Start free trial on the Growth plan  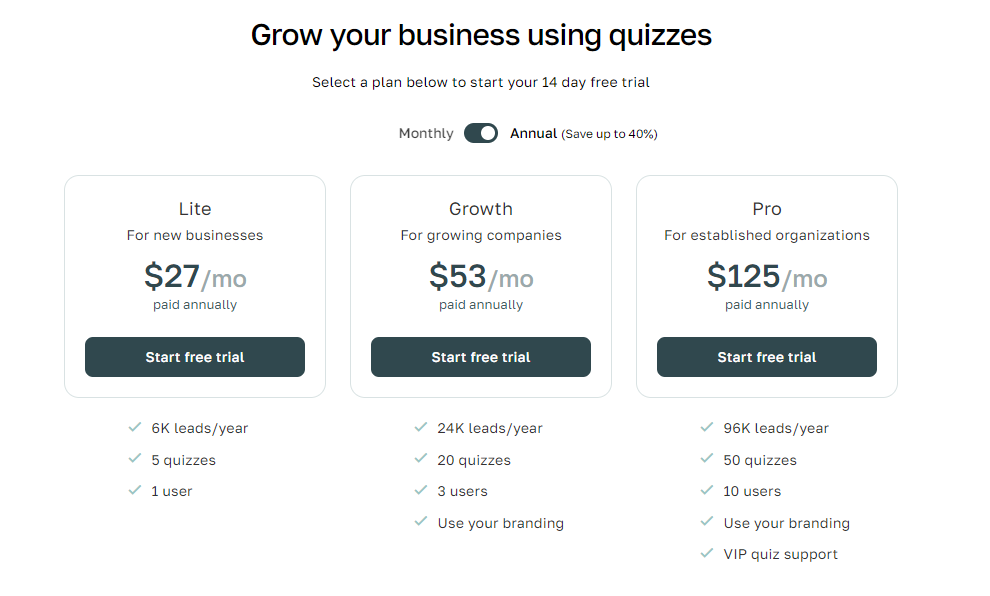pos(480,356)
